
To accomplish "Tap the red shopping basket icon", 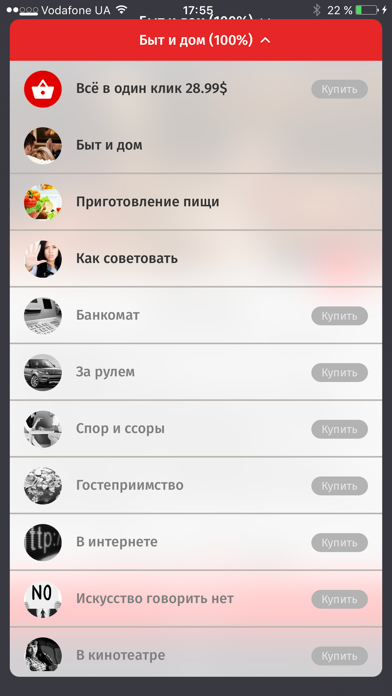I will 43,89.
